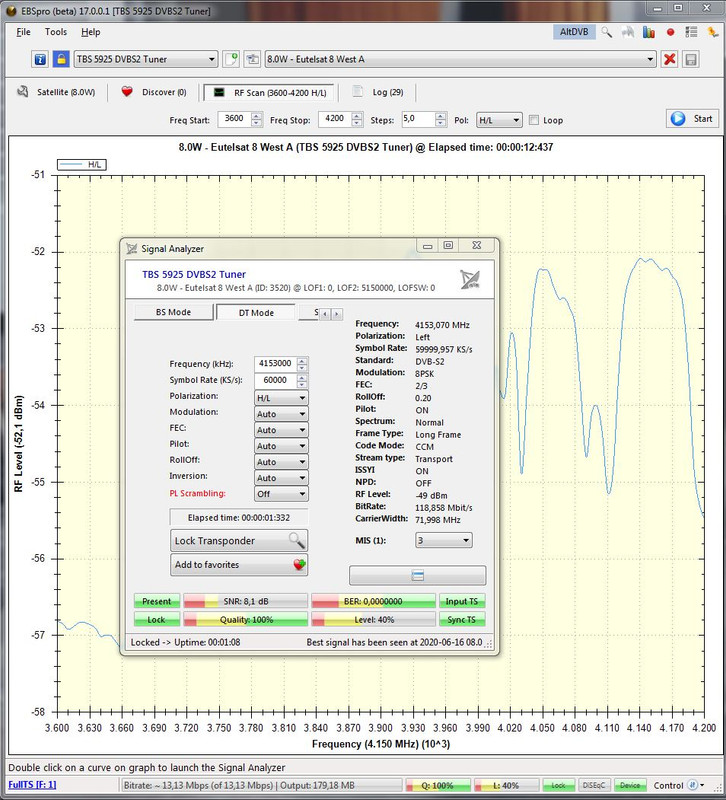The width and height of the screenshot is (726, 800).
Task: Click the Add to favorites button
Action: 239,564
